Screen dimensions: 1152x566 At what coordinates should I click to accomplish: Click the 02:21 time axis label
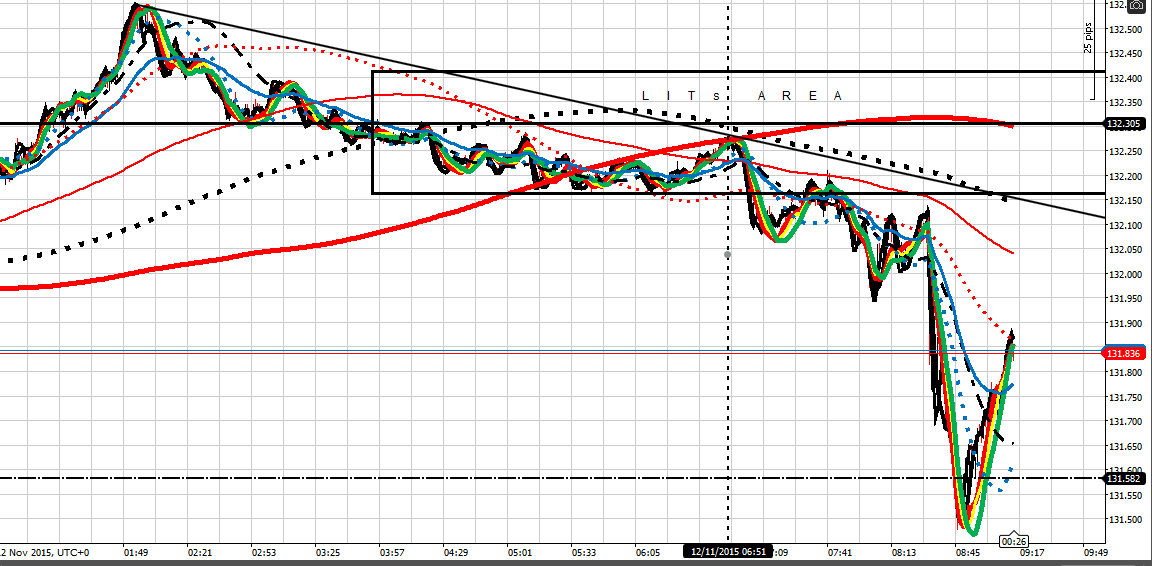click(200, 551)
